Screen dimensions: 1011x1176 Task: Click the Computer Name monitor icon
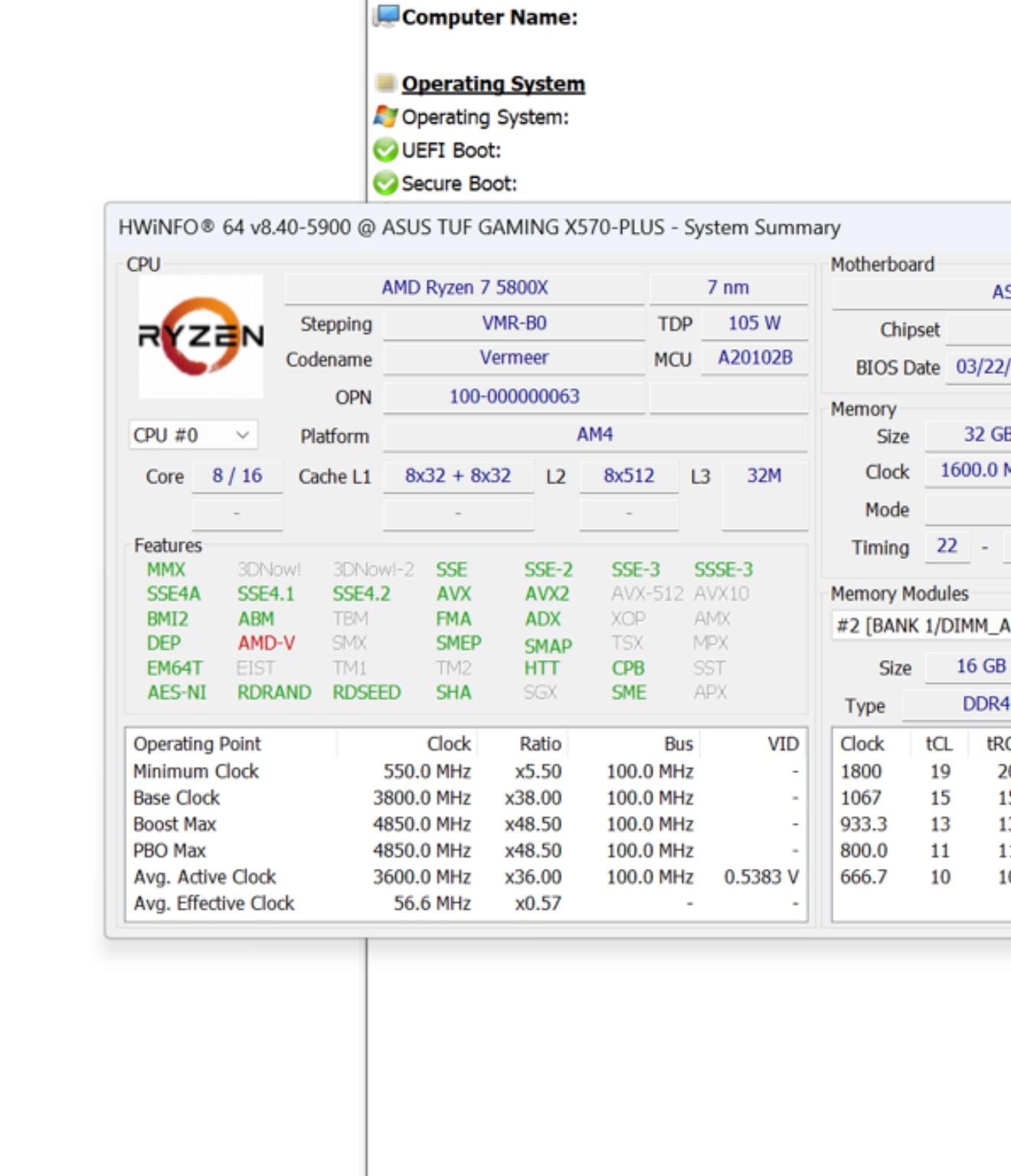[387, 15]
